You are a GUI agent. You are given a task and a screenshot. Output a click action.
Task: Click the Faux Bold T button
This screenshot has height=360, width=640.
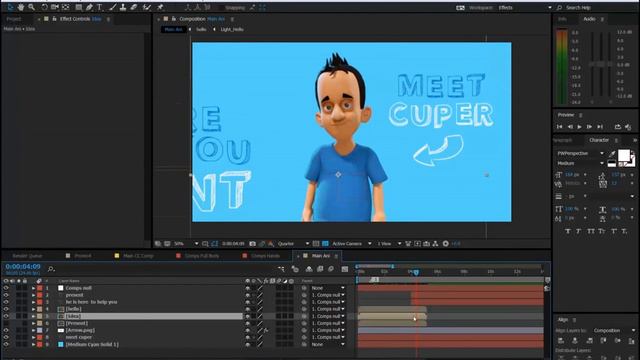(x=568, y=231)
